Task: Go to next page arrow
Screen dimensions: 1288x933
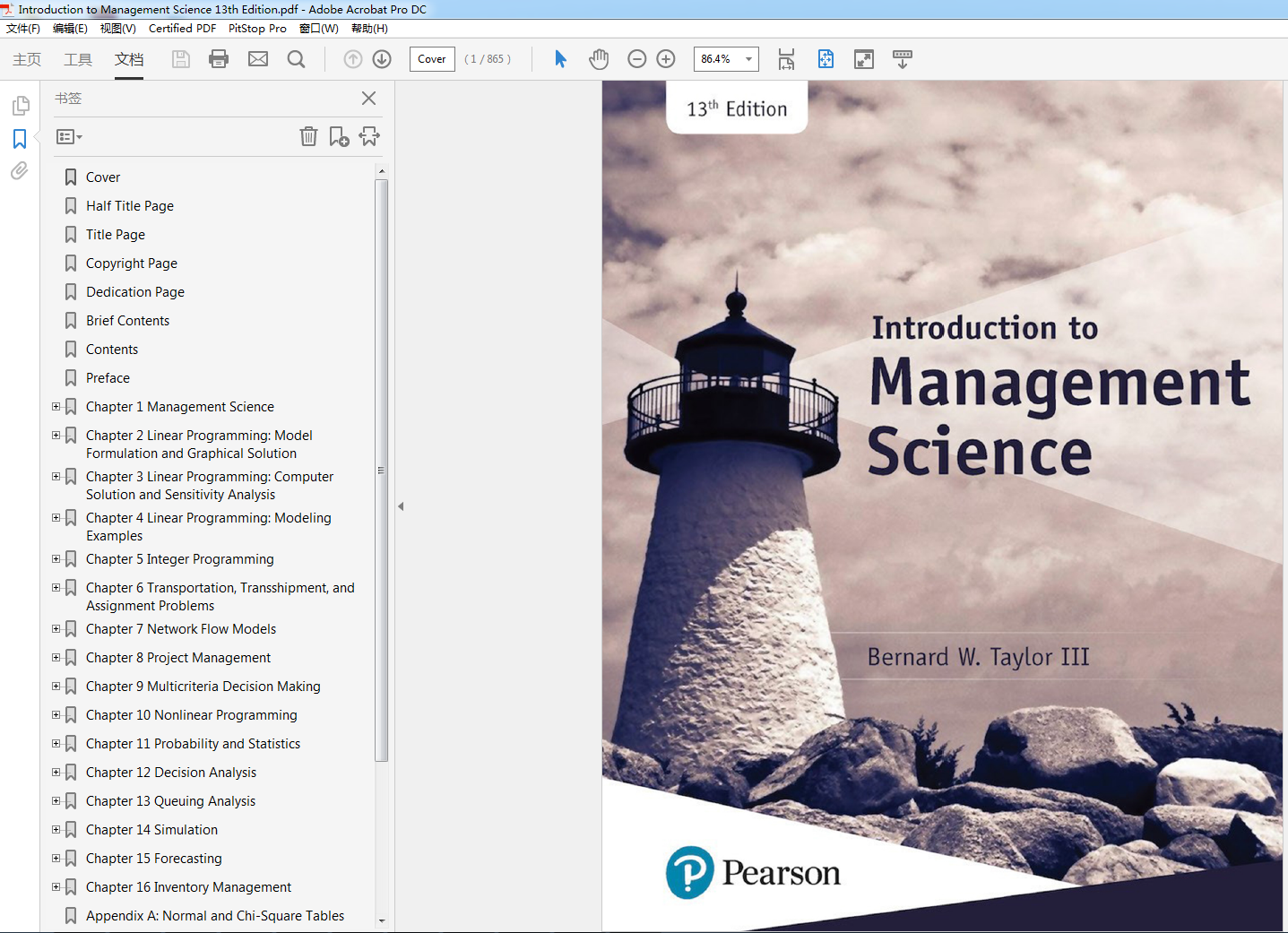Action: tap(382, 59)
